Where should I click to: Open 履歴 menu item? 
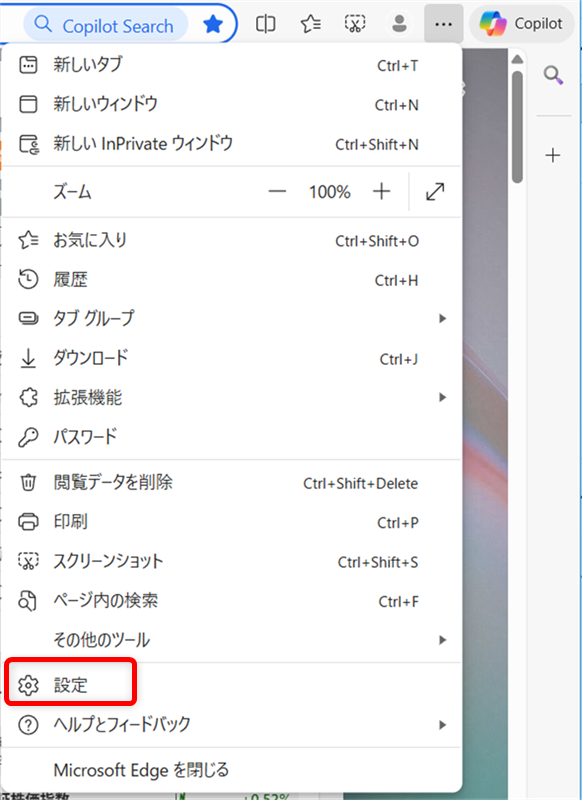tap(231, 280)
